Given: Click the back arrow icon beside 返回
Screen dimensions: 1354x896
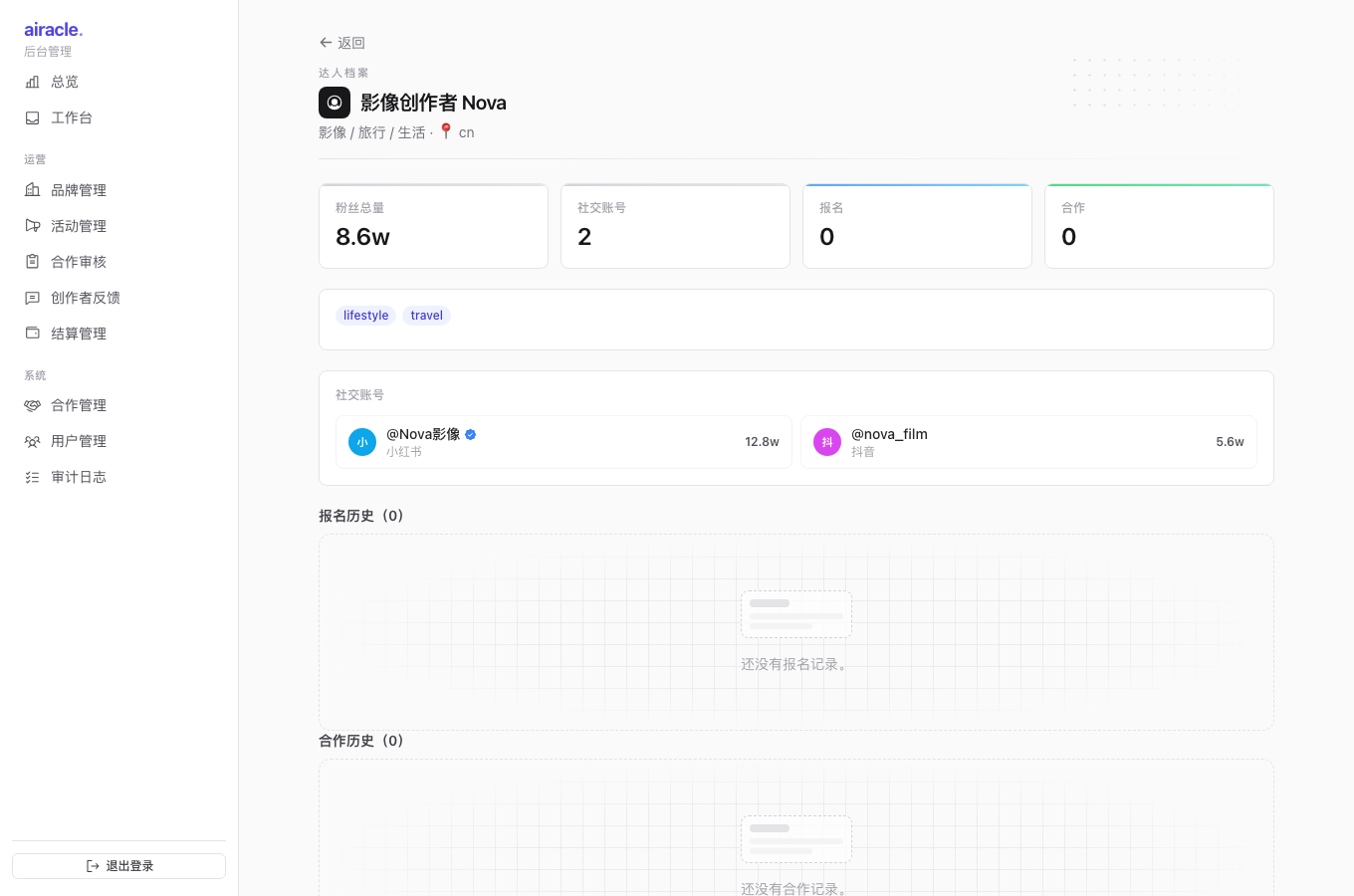Looking at the screenshot, I should click(326, 43).
